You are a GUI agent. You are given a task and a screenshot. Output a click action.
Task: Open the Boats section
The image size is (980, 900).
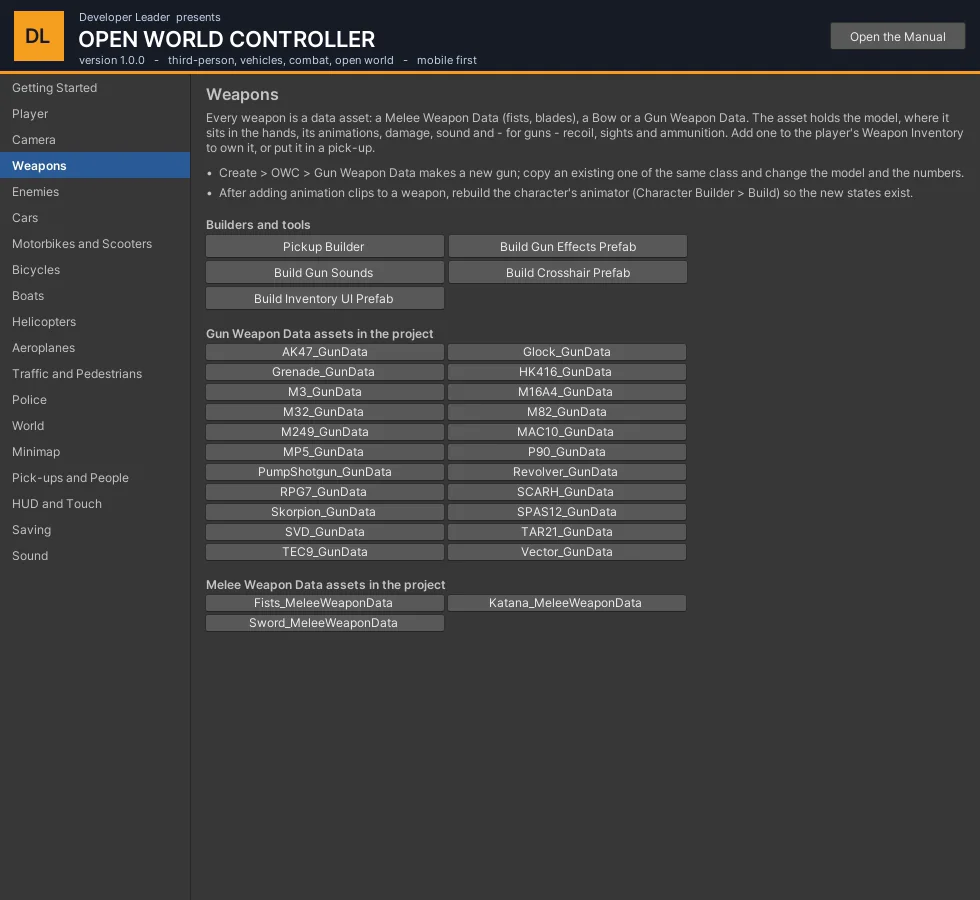pos(95,296)
